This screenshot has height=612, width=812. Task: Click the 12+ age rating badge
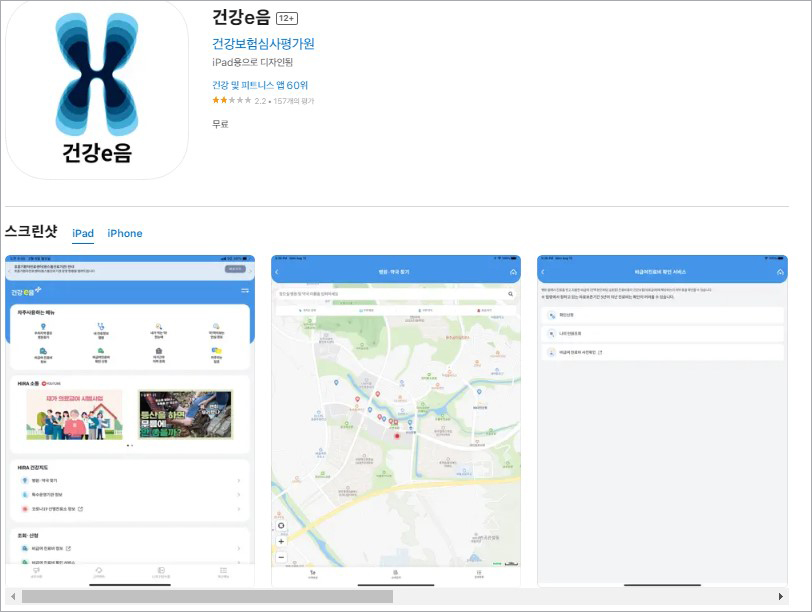point(287,19)
